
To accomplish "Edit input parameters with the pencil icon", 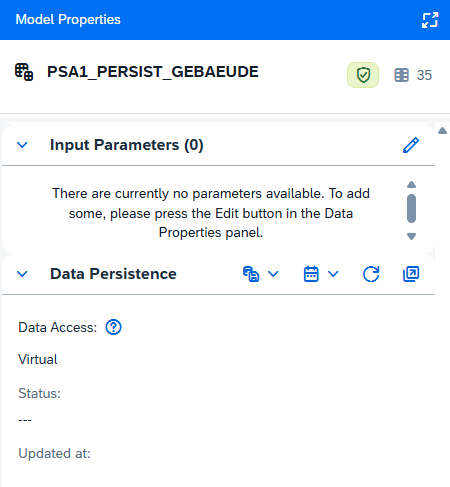I will (411, 145).
